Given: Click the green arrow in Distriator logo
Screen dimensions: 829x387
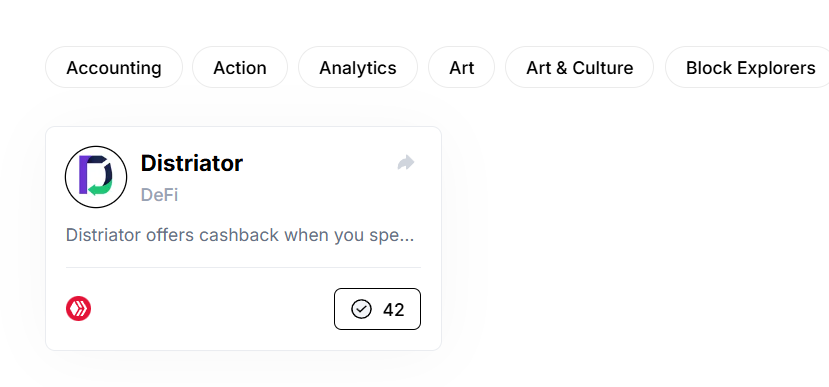Looking at the screenshot, I should point(99,188).
